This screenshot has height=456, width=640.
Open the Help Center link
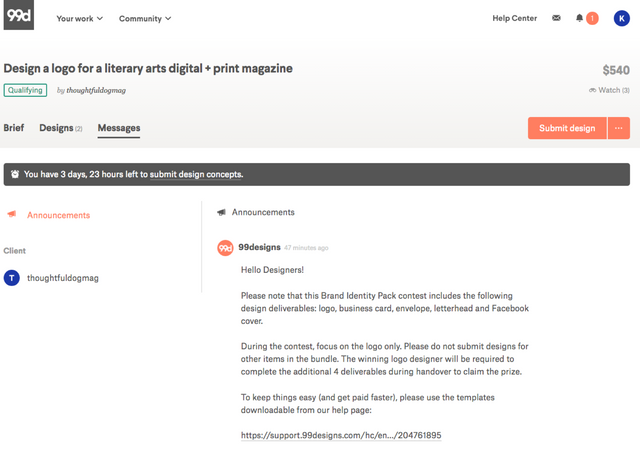pos(514,18)
